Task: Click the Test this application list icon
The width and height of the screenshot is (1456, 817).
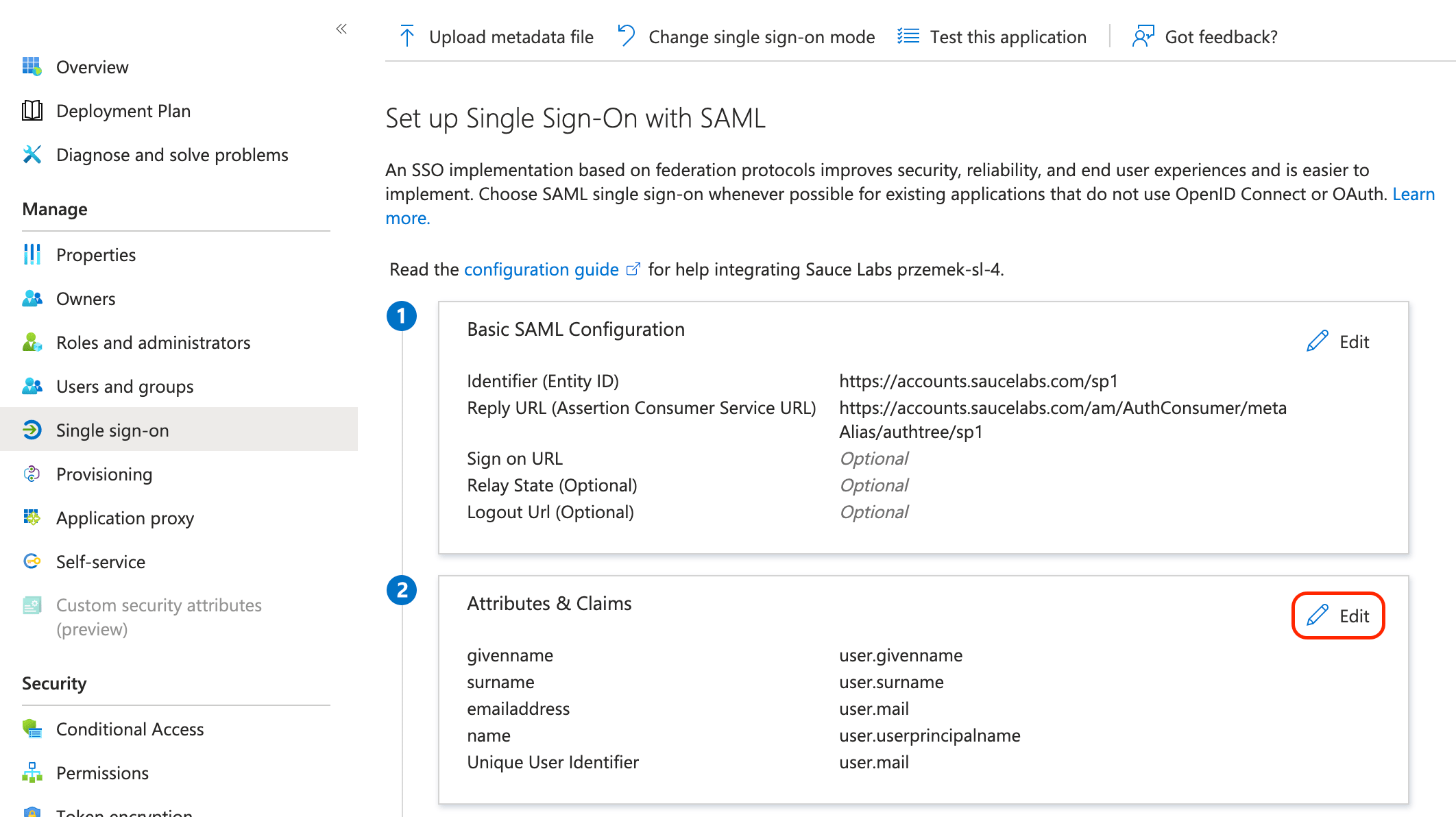Action: click(908, 36)
